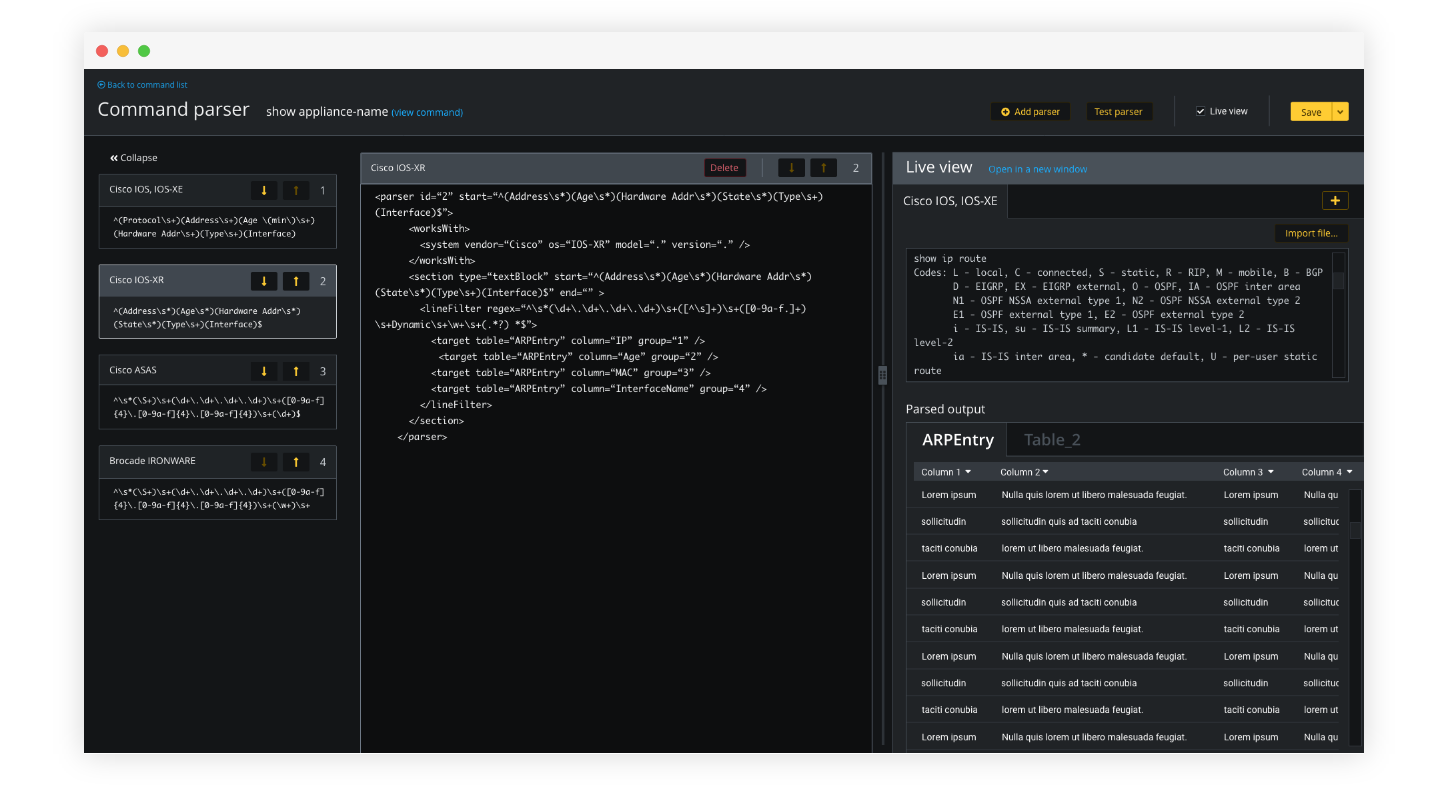This screenshot has height=798, width=1447.
Task: Click inside the XML parser code editor
Action: point(616,468)
